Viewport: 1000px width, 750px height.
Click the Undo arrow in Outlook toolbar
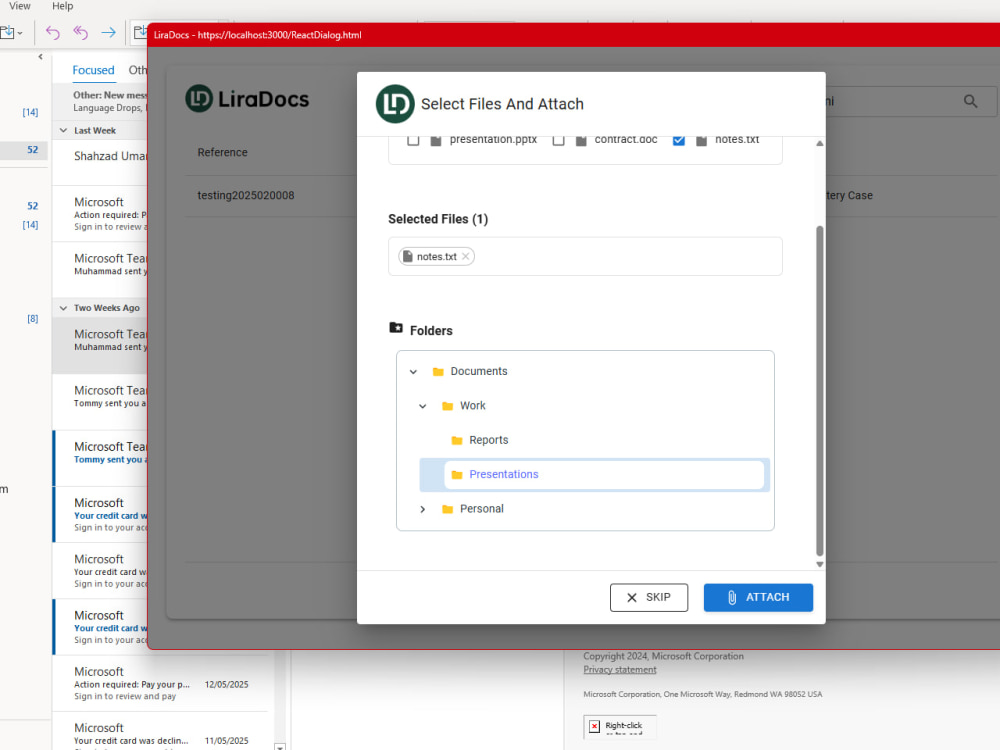coord(53,33)
